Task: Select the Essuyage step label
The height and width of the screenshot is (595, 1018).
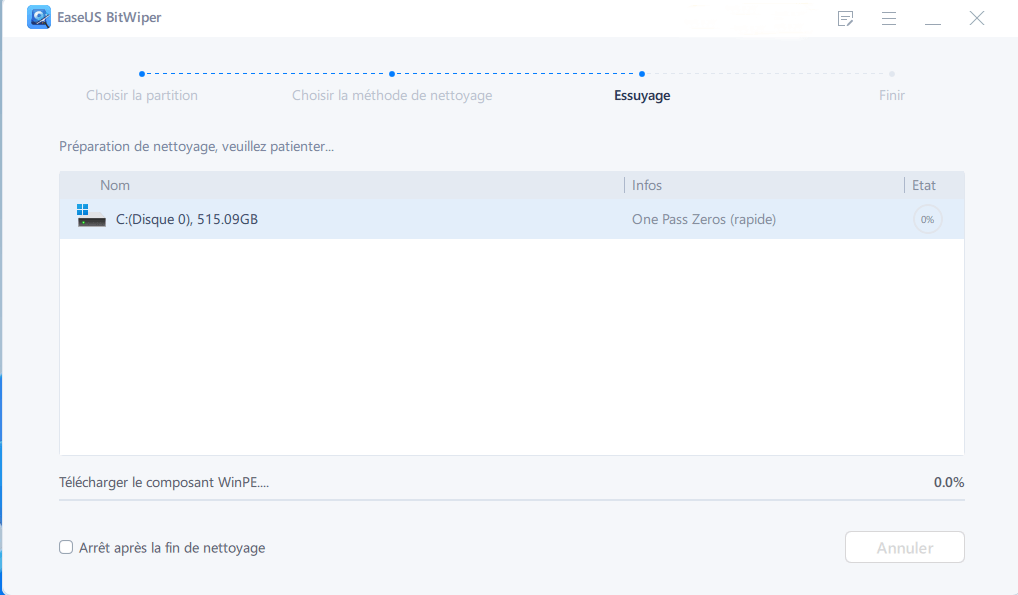Action: coord(642,95)
